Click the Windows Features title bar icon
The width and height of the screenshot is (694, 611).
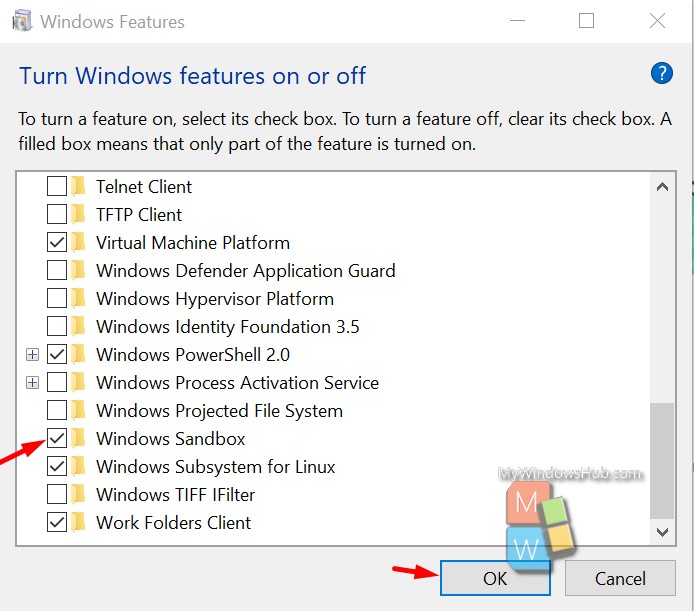click(22, 21)
